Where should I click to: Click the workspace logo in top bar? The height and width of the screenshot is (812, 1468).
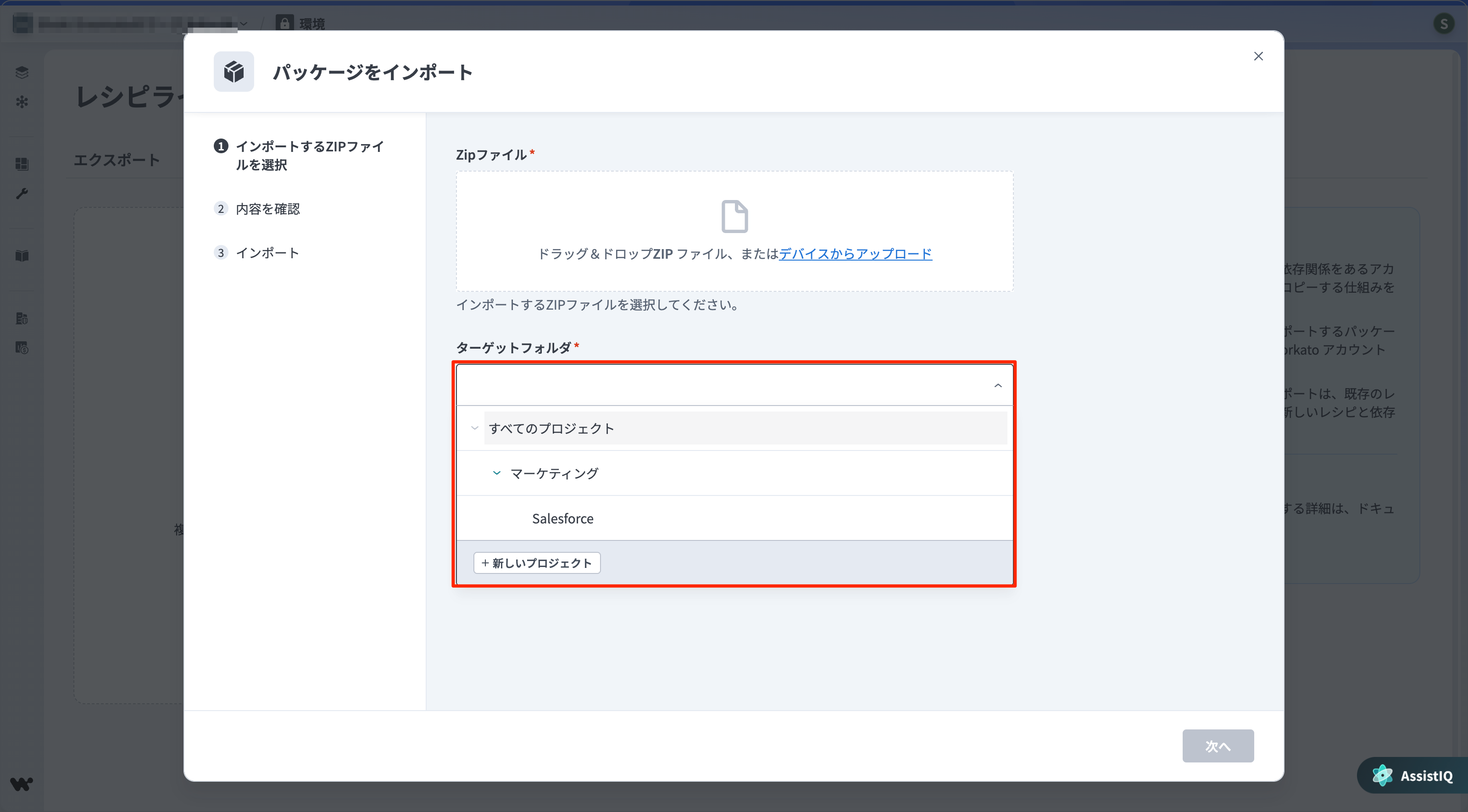coord(23,24)
